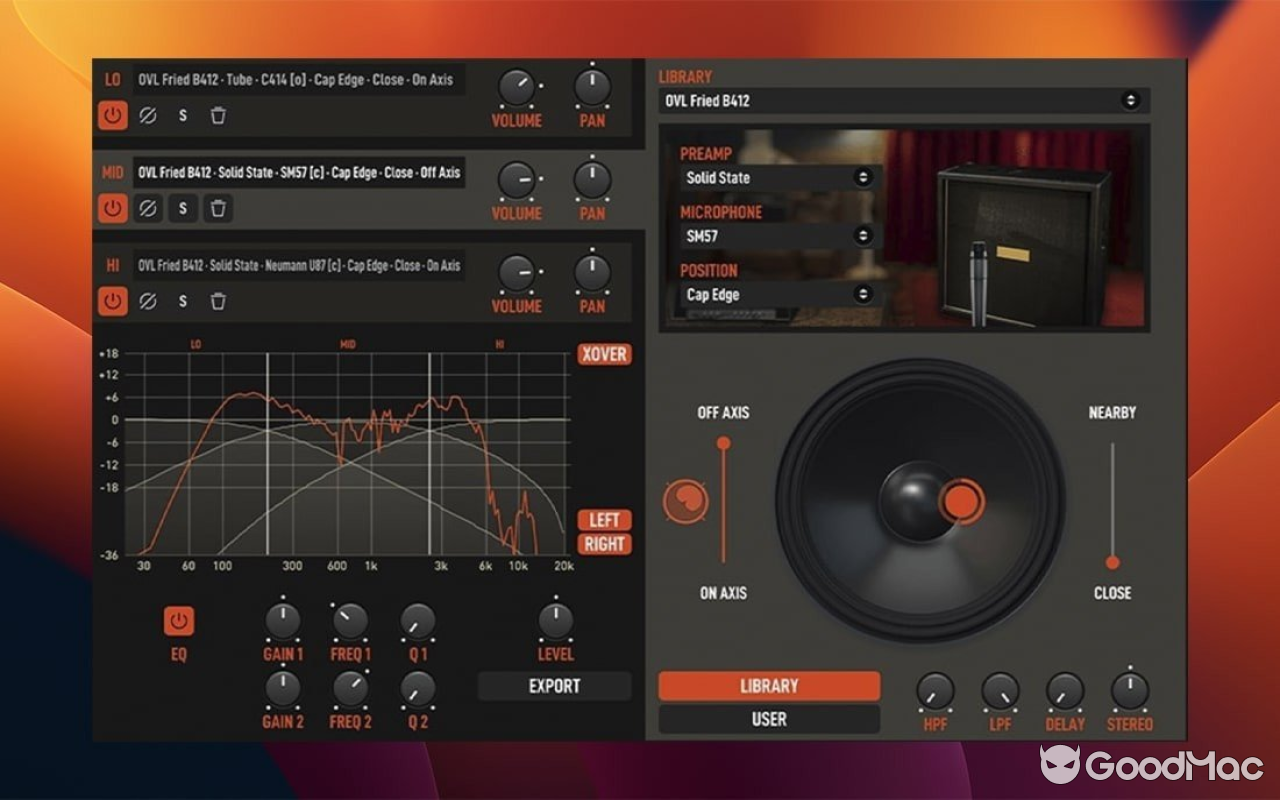
Task: Click the trash icon on the MID channel
Action: (217, 209)
